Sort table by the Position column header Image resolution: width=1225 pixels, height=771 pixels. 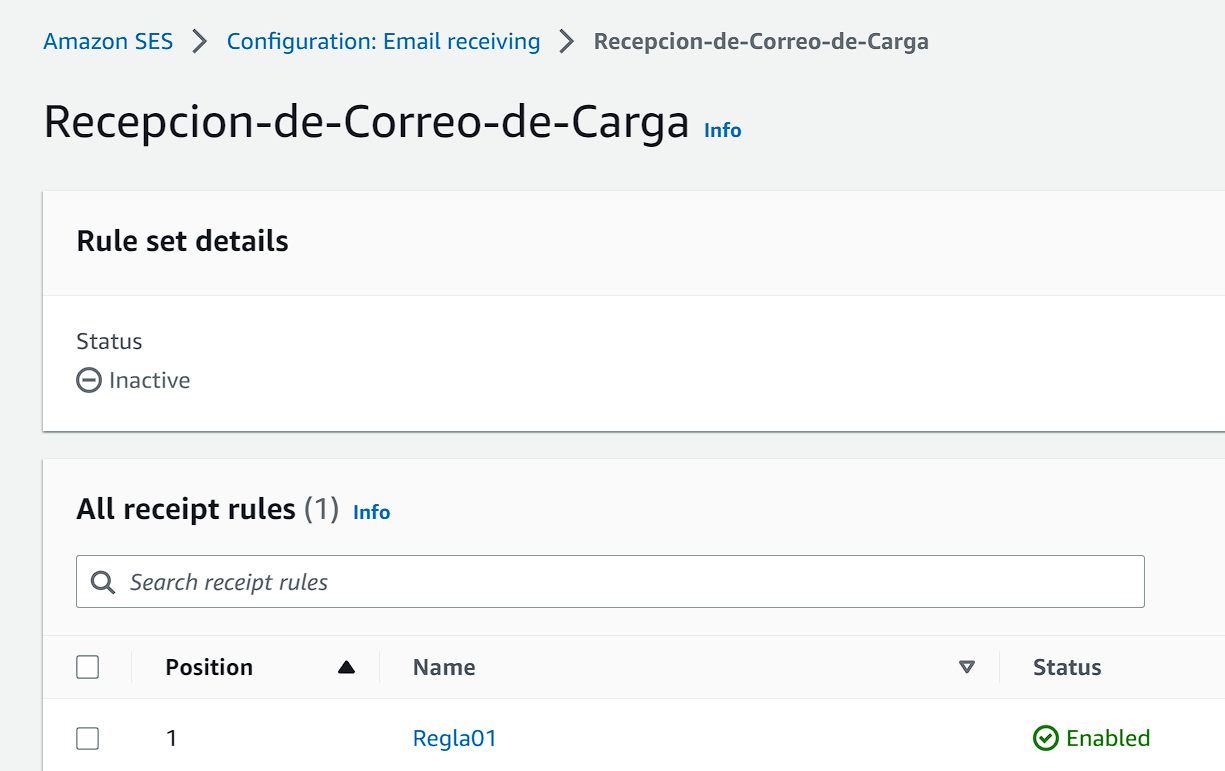pos(209,667)
